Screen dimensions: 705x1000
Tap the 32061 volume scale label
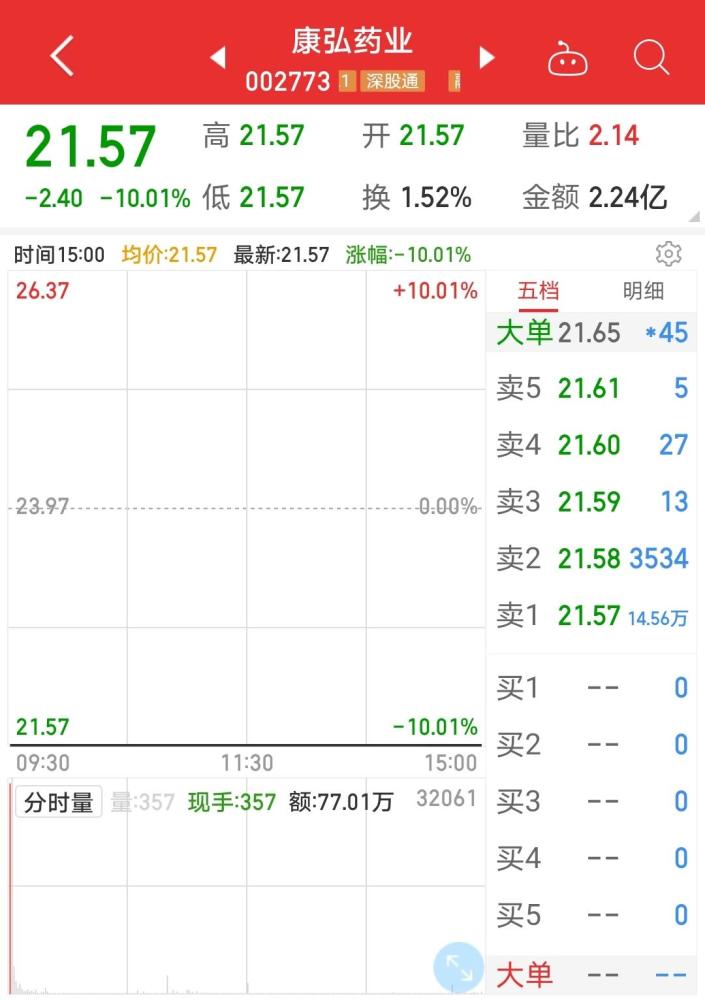click(x=446, y=798)
